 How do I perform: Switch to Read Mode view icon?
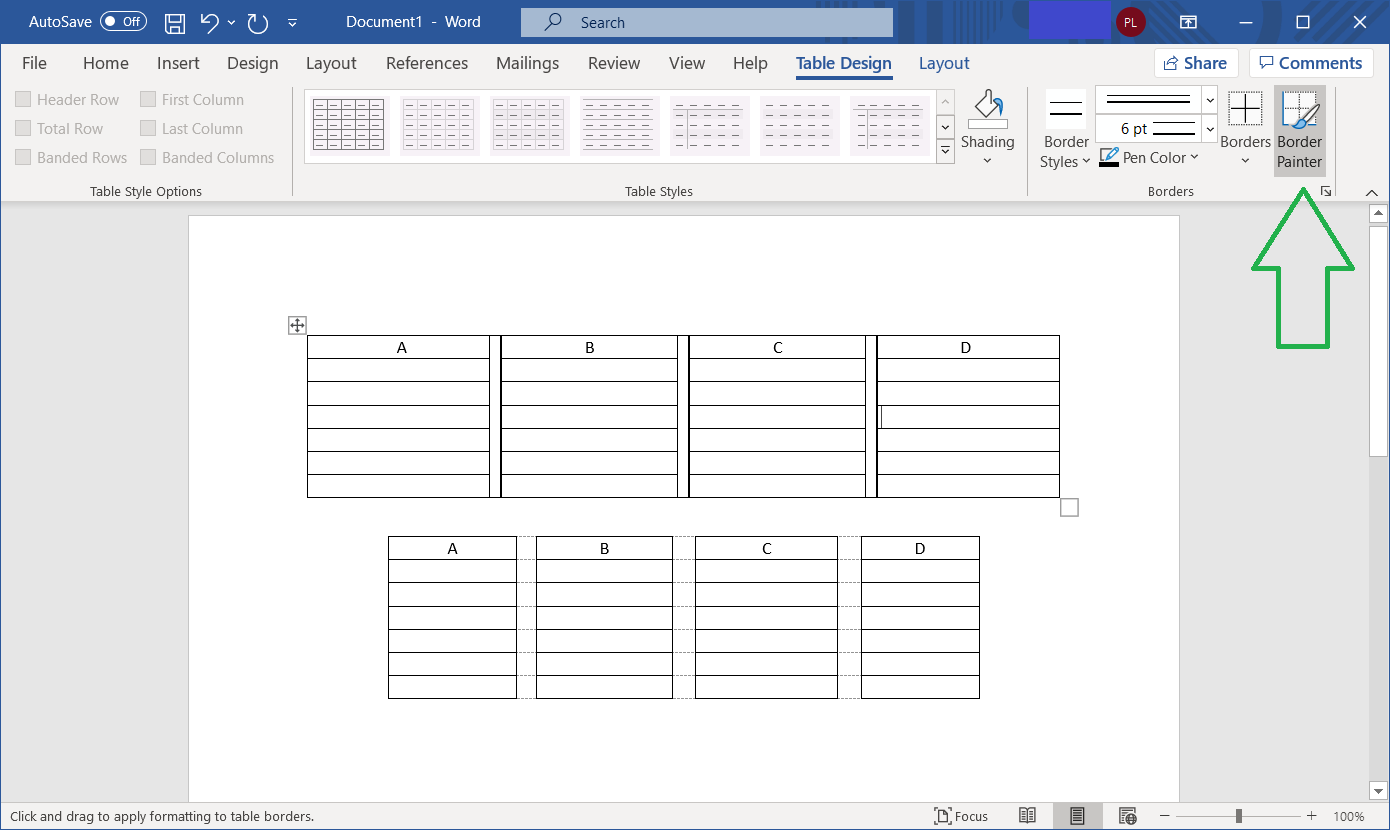tap(1028, 815)
